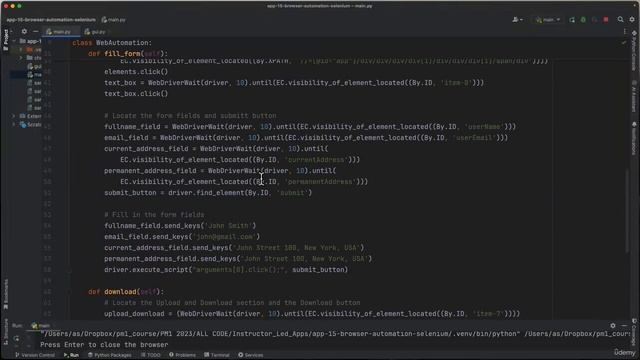Click the '# Fill in the form fields' comment

pos(154,215)
